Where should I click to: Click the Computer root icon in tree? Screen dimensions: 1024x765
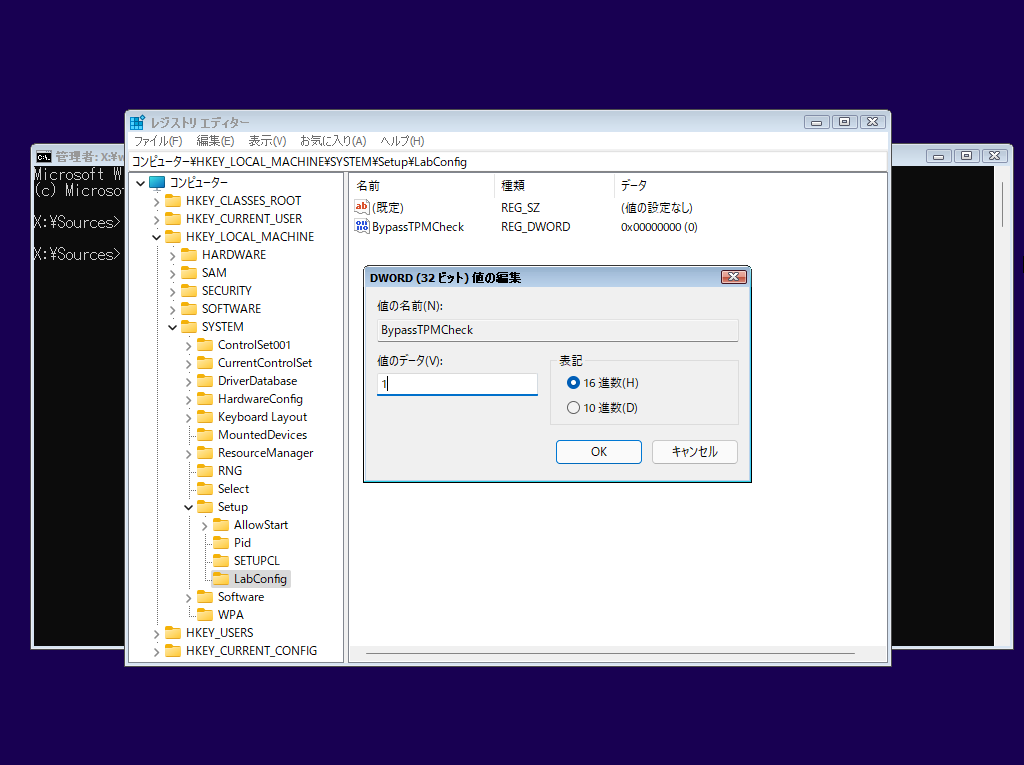pos(157,183)
